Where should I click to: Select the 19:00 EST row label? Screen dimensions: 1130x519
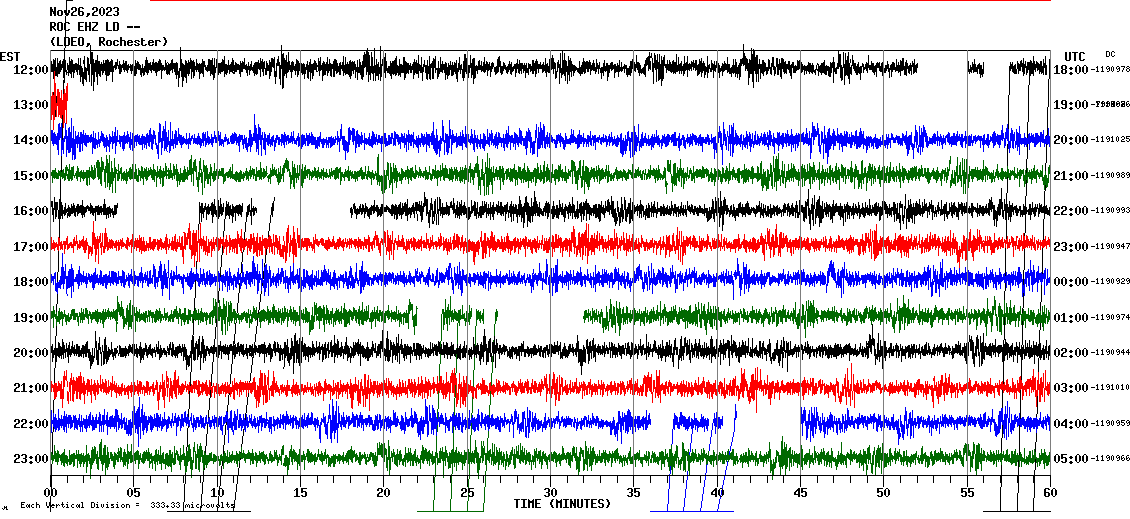point(31,318)
